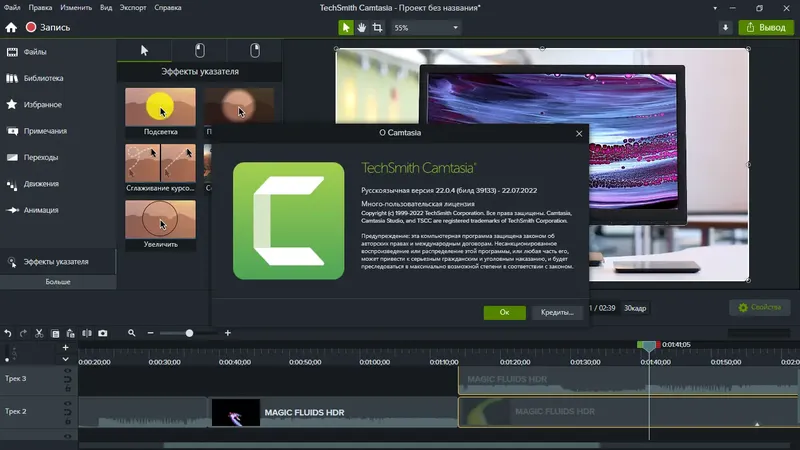The height and width of the screenshot is (450, 800).
Task: Toggle visibility eye of Трек 3
Action: click(67, 371)
